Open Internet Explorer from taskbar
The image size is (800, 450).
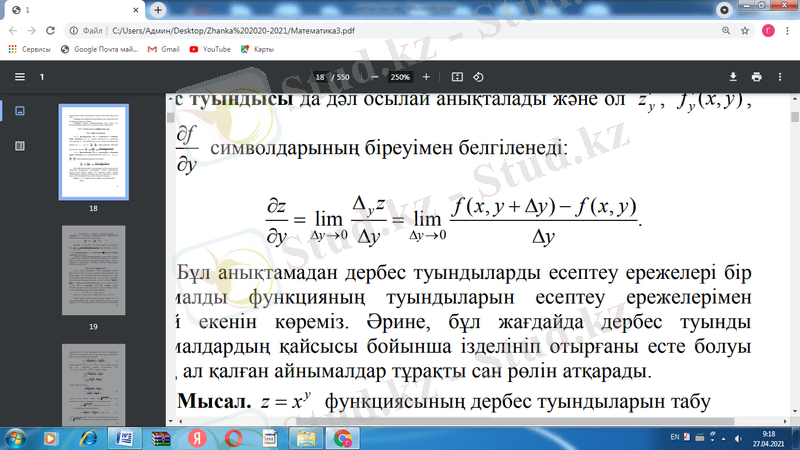tap(88, 439)
